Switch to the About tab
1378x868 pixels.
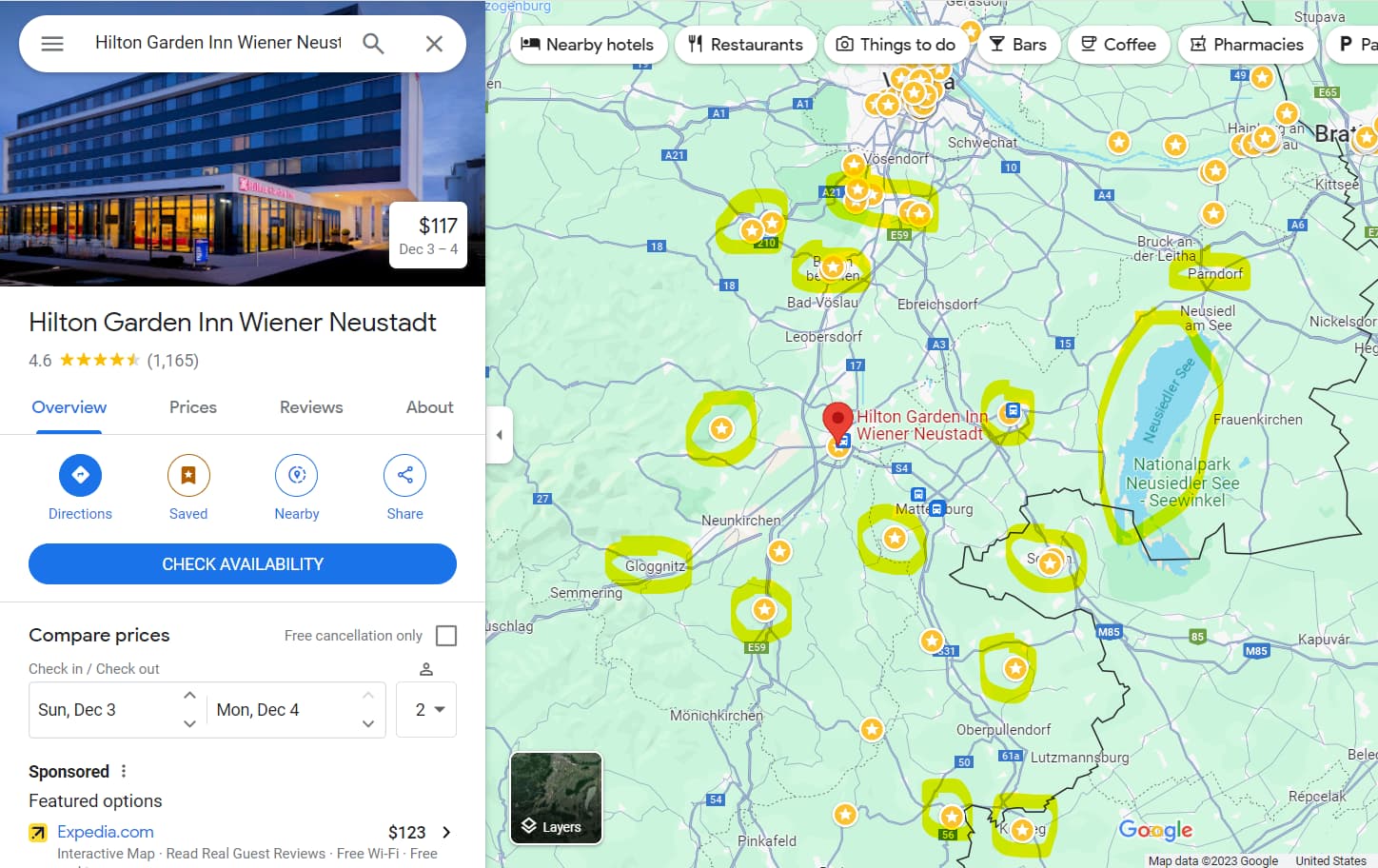click(x=430, y=407)
